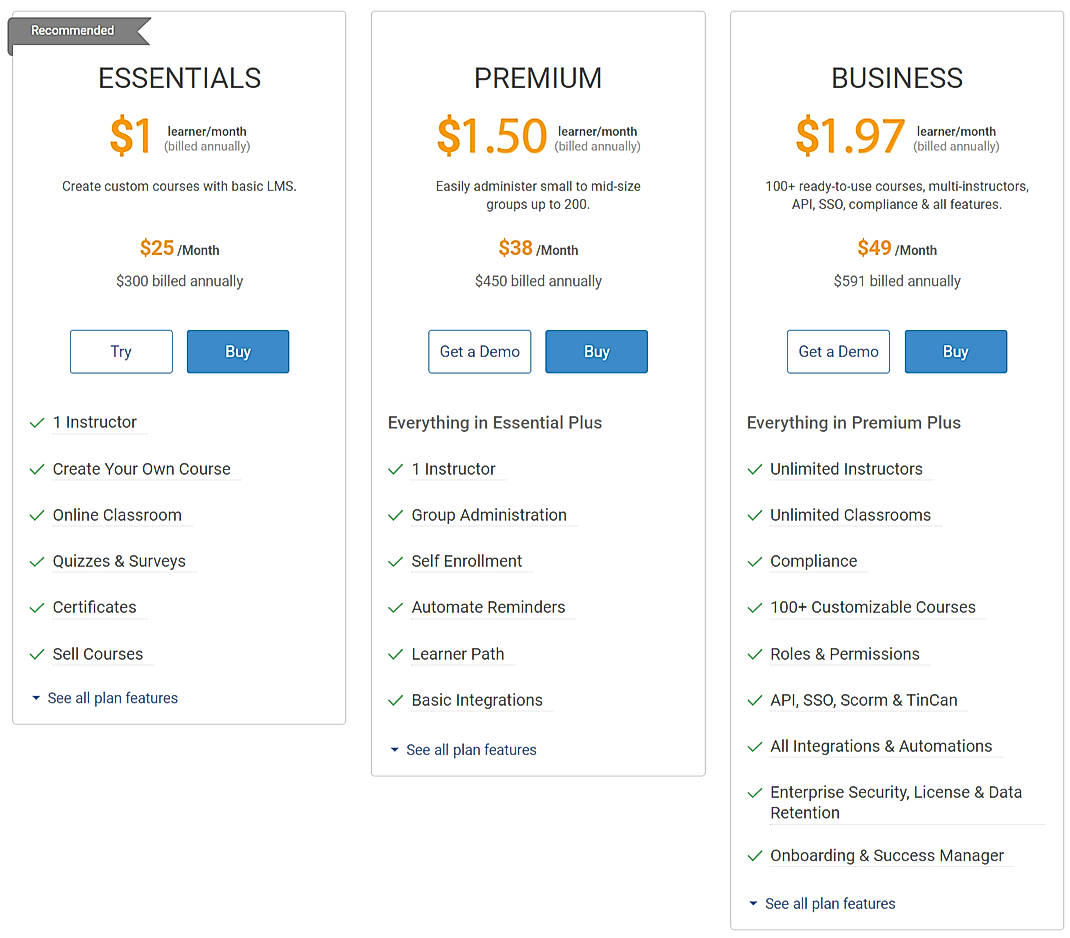Click the checkmark next to Onboarding & Success Manager

pyautogui.click(x=754, y=856)
